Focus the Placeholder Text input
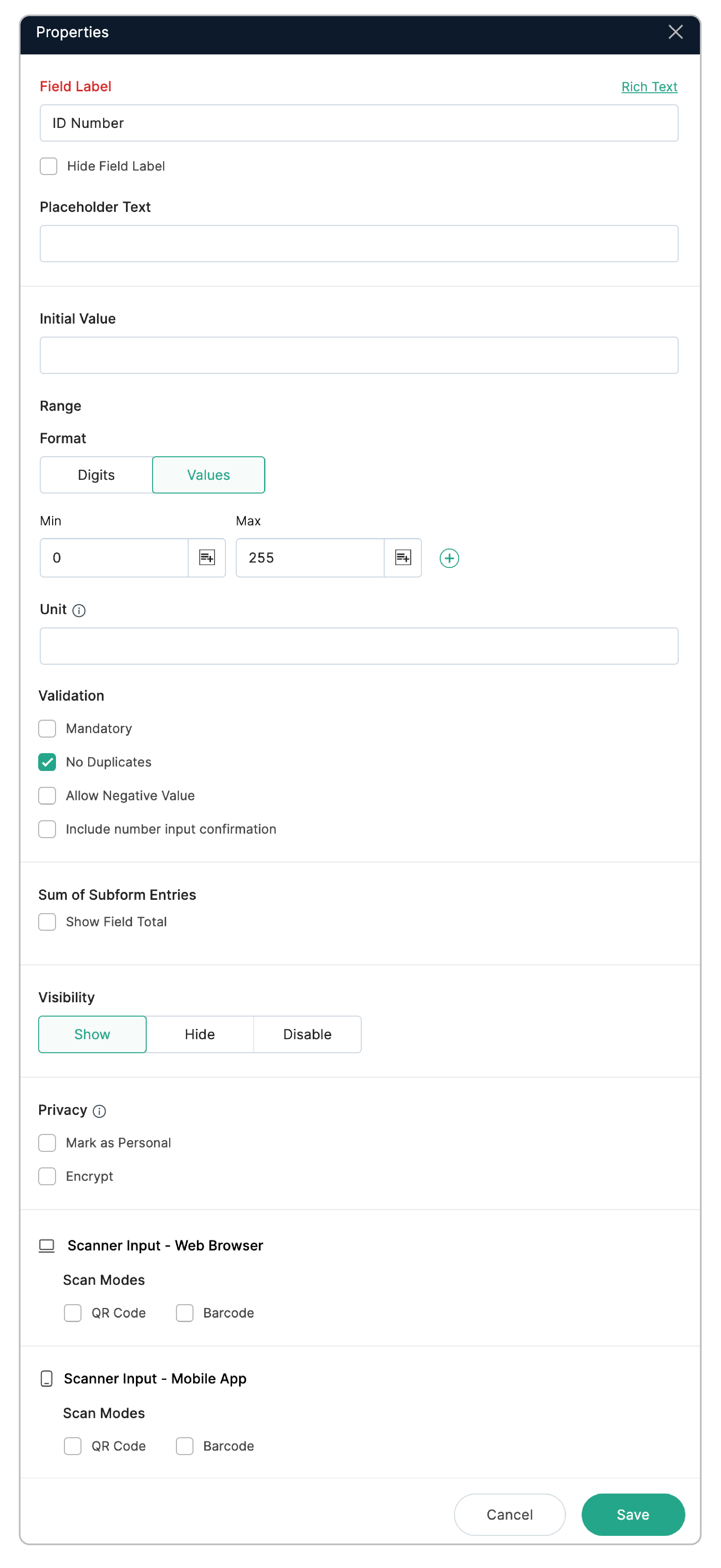 point(359,243)
